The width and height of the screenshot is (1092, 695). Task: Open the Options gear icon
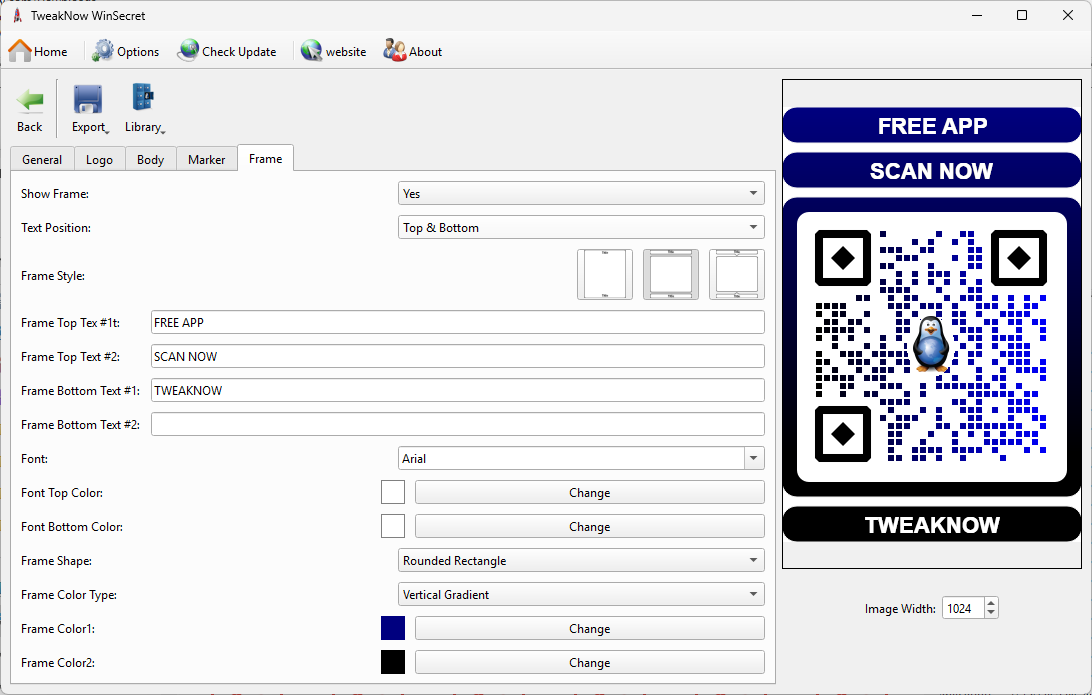(103, 51)
